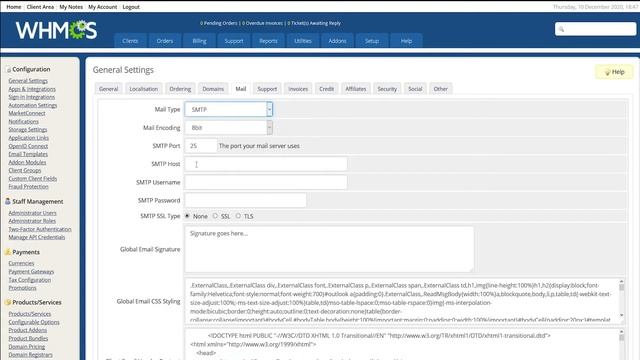
Task: Click the SMTP Host field
Action: click(x=266, y=164)
